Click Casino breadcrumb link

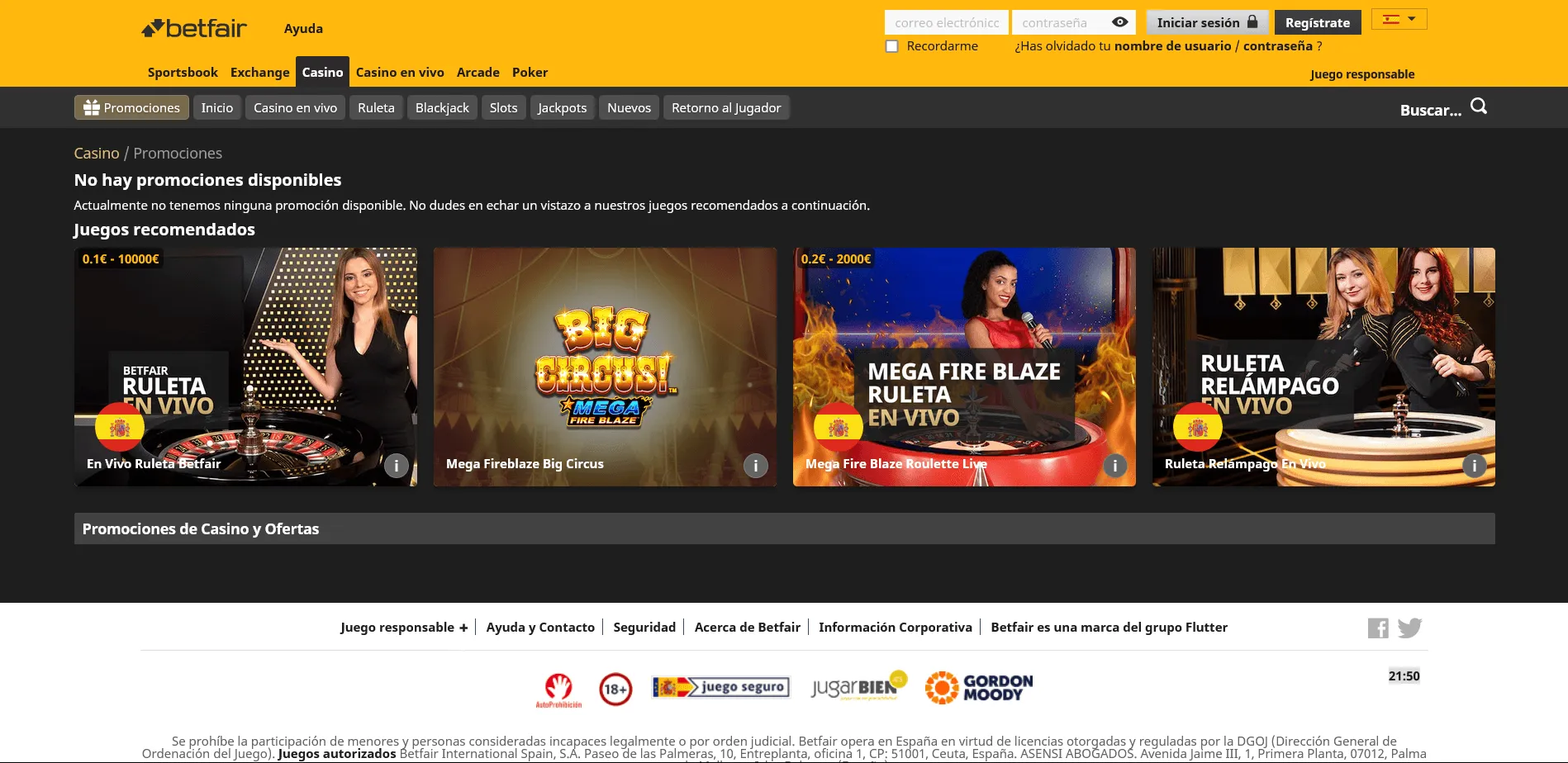coord(97,154)
